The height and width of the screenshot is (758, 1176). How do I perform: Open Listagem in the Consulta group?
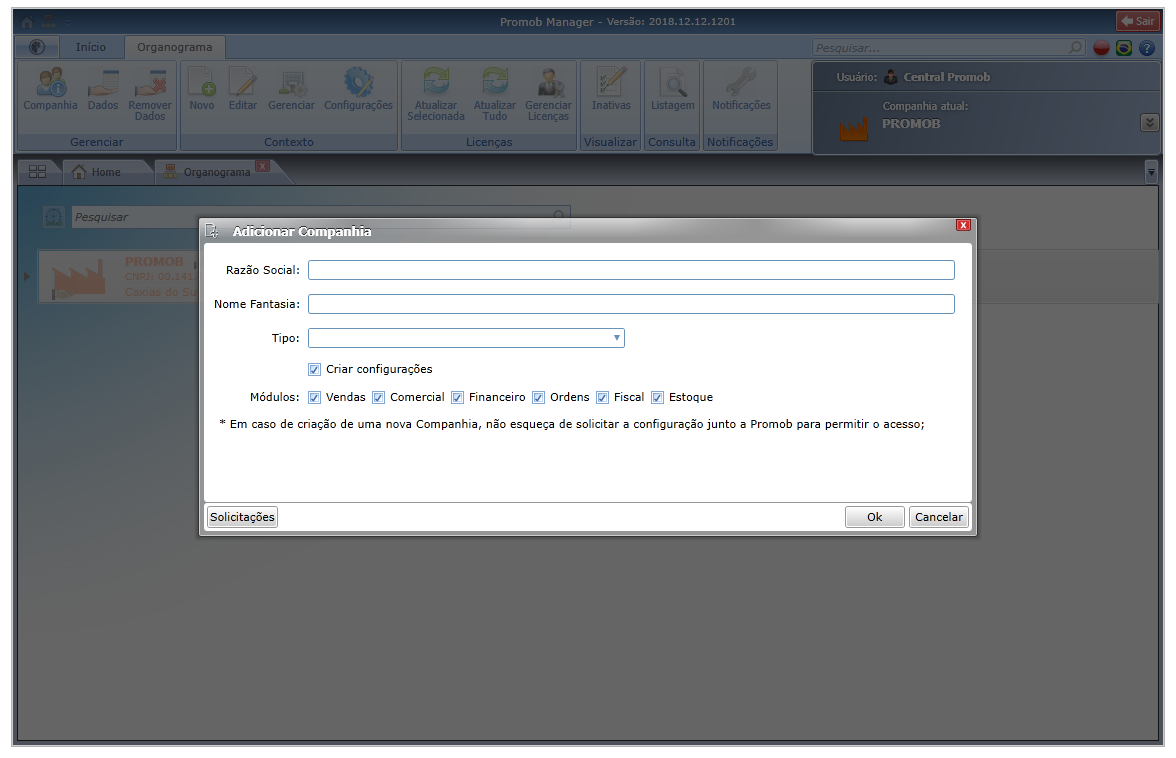[673, 89]
